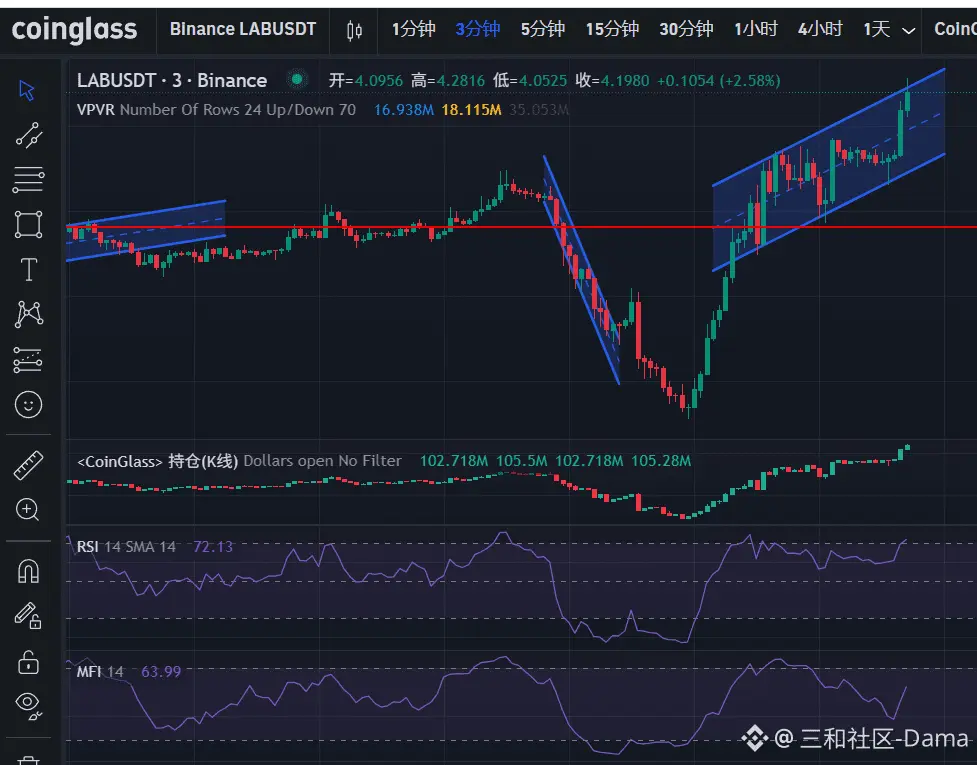Select the MFI 14 indicator legend
The width and height of the screenshot is (977, 765).
point(100,672)
